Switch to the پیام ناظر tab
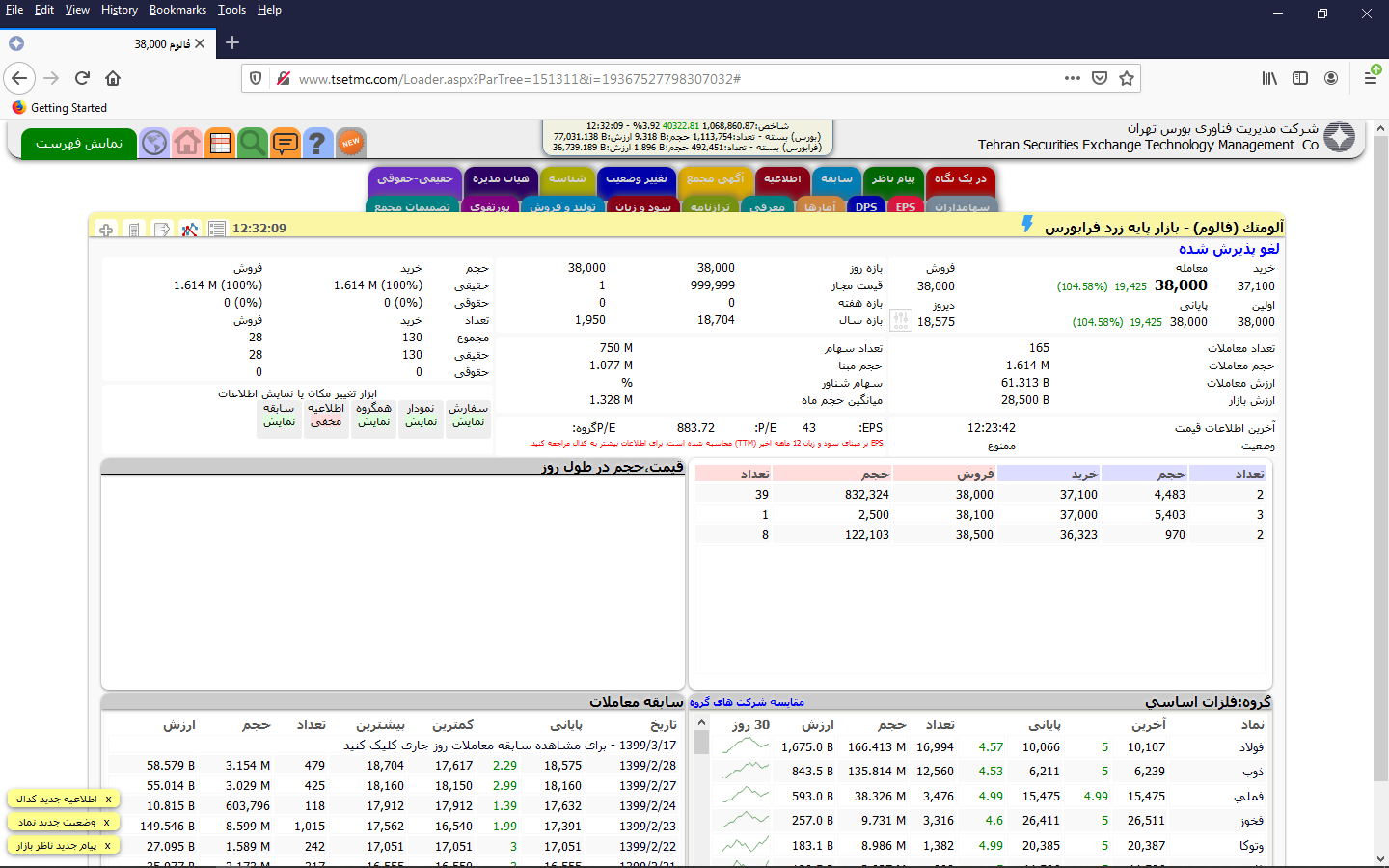Image resolution: width=1389 pixels, height=868 pixels. [x=893, y=179]
